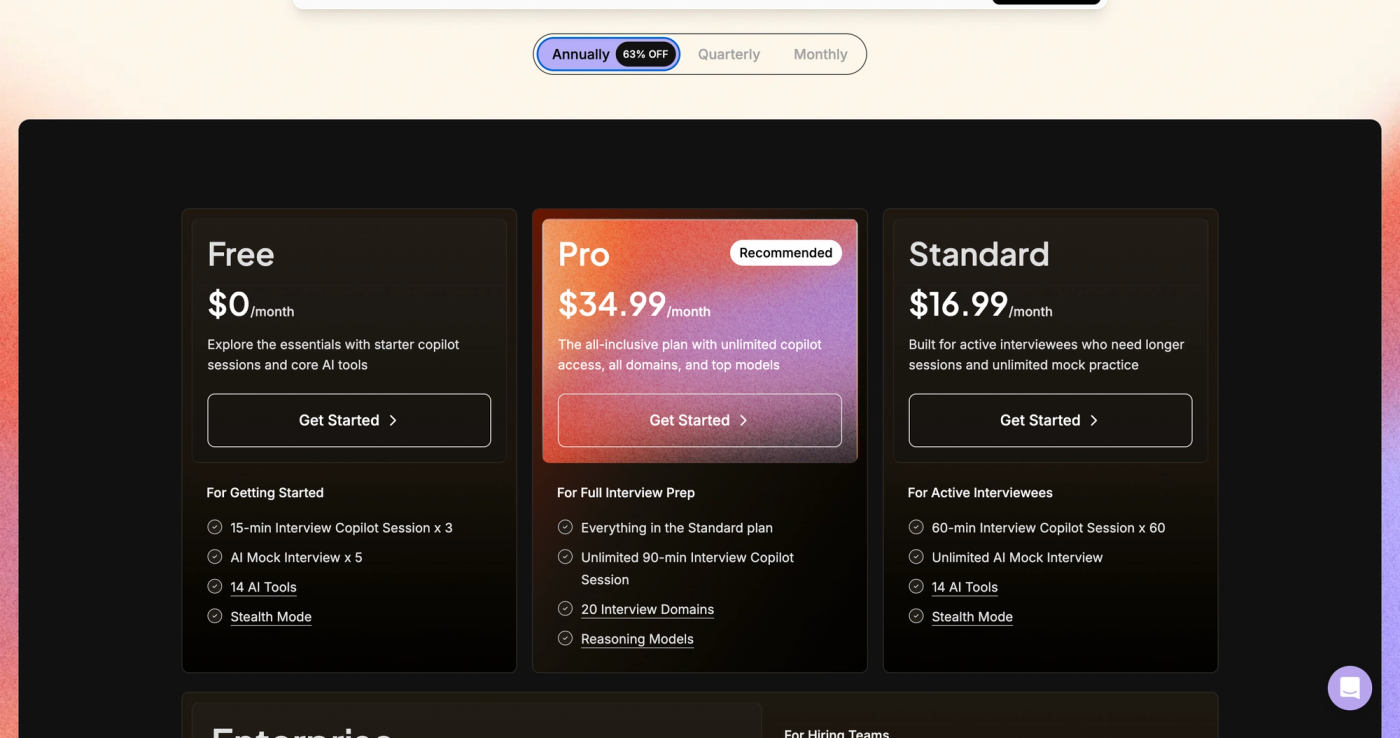Viewport: 1400px width, 738px height.
Task: Get Started with the Standard plan
Action: click(1050, 420)
